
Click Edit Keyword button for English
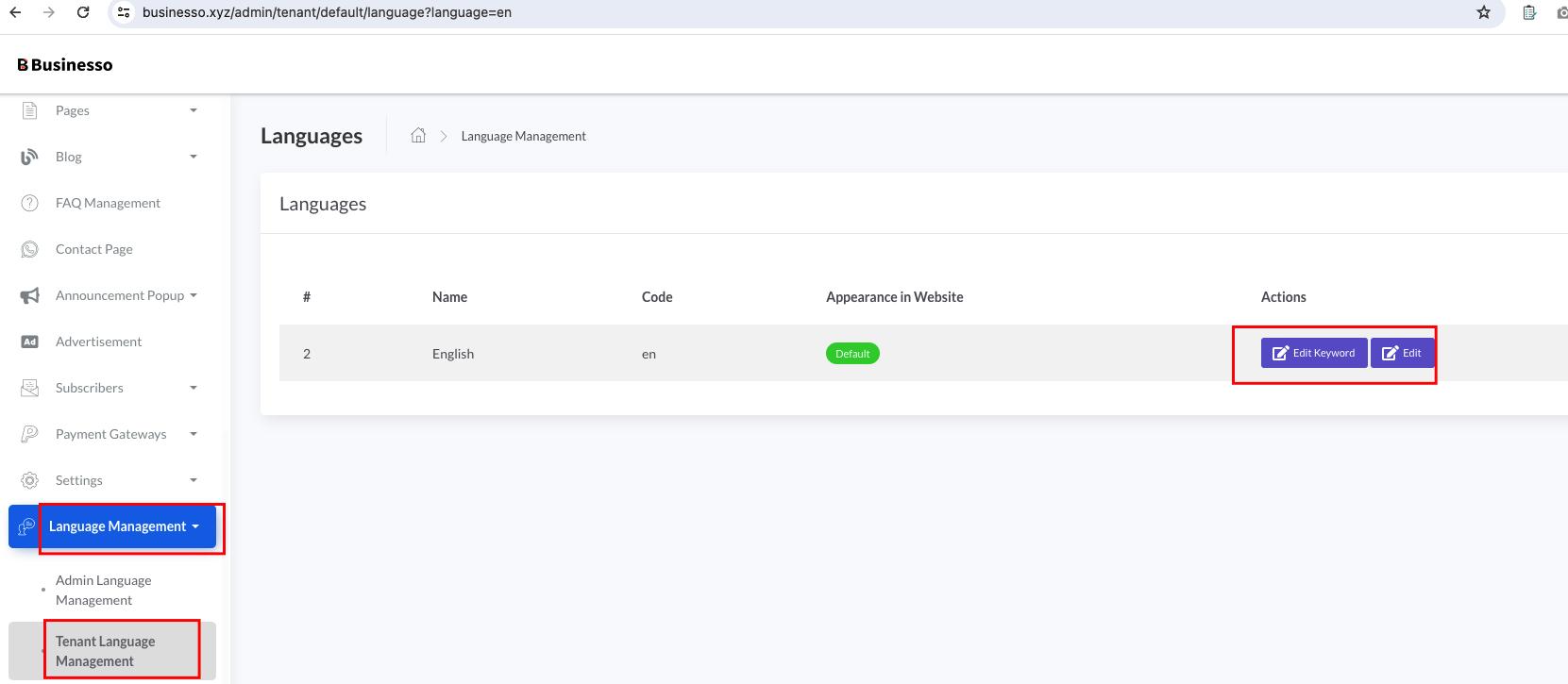1314,353
